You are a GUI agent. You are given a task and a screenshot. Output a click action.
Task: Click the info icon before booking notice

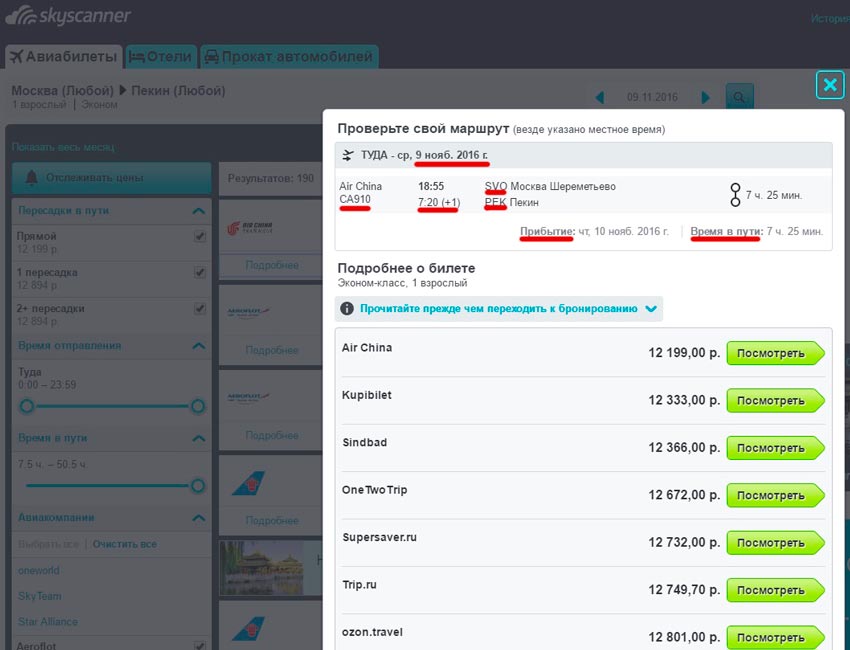click(x=347, y=309)
